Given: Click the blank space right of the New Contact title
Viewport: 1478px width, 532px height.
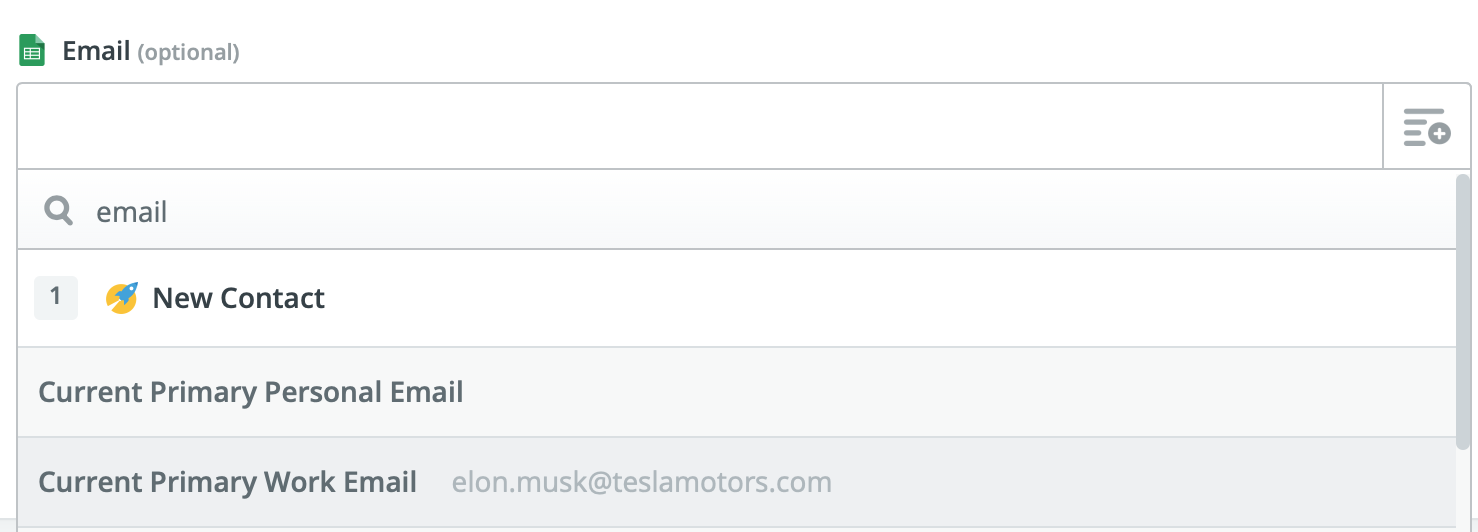Looking at the screenshot, I should click(x=890, y=298).
